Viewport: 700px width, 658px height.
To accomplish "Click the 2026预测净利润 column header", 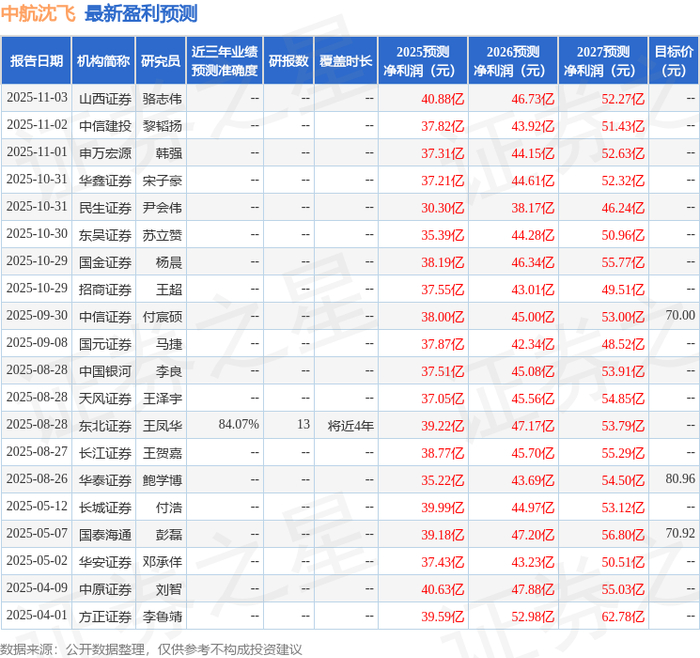I will pos(513,61).
